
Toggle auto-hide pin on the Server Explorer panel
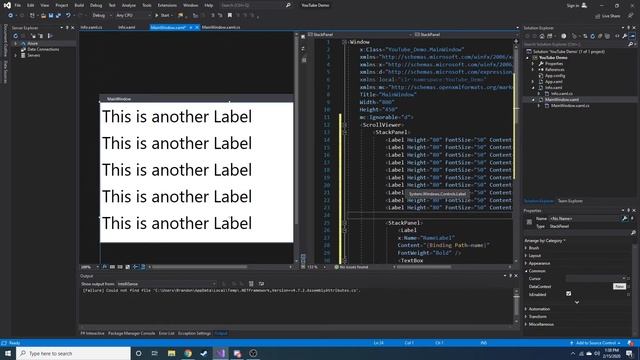tap(67, 28)
